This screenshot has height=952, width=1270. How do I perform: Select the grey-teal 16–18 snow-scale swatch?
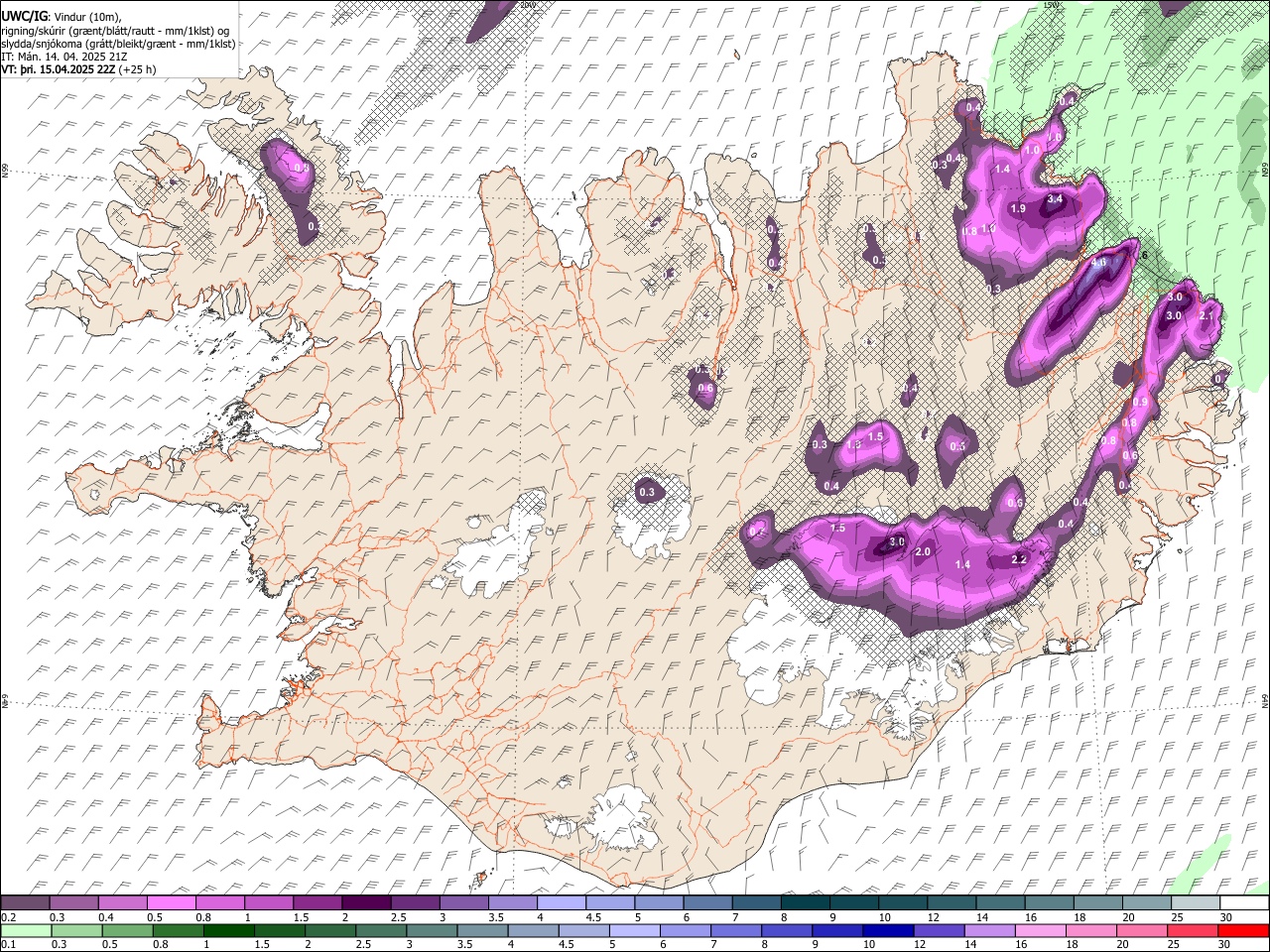coord(1050,903)
